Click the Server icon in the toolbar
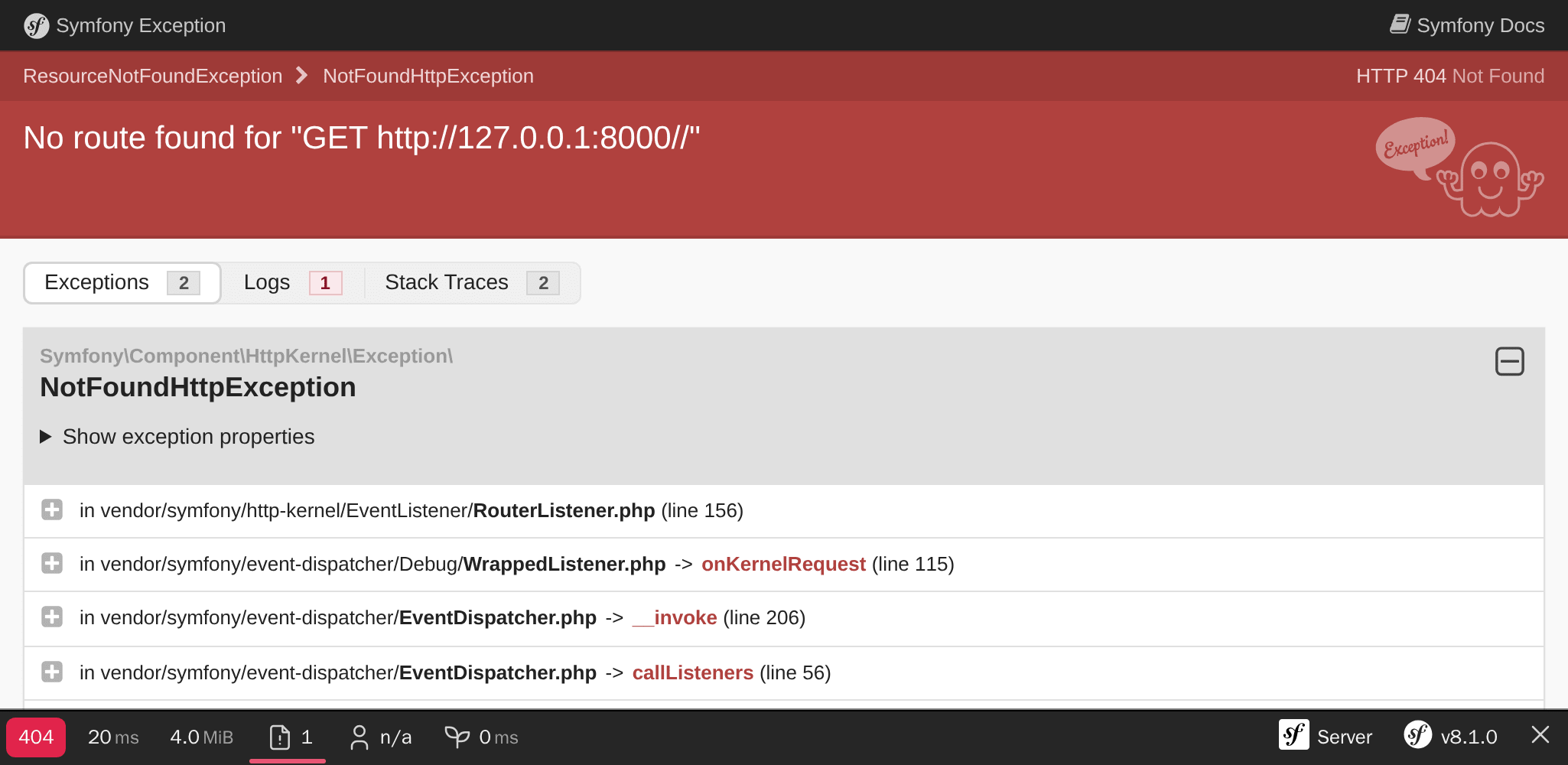The width and height of the screenshot is (1568, 765). (x=1293, y=735)
